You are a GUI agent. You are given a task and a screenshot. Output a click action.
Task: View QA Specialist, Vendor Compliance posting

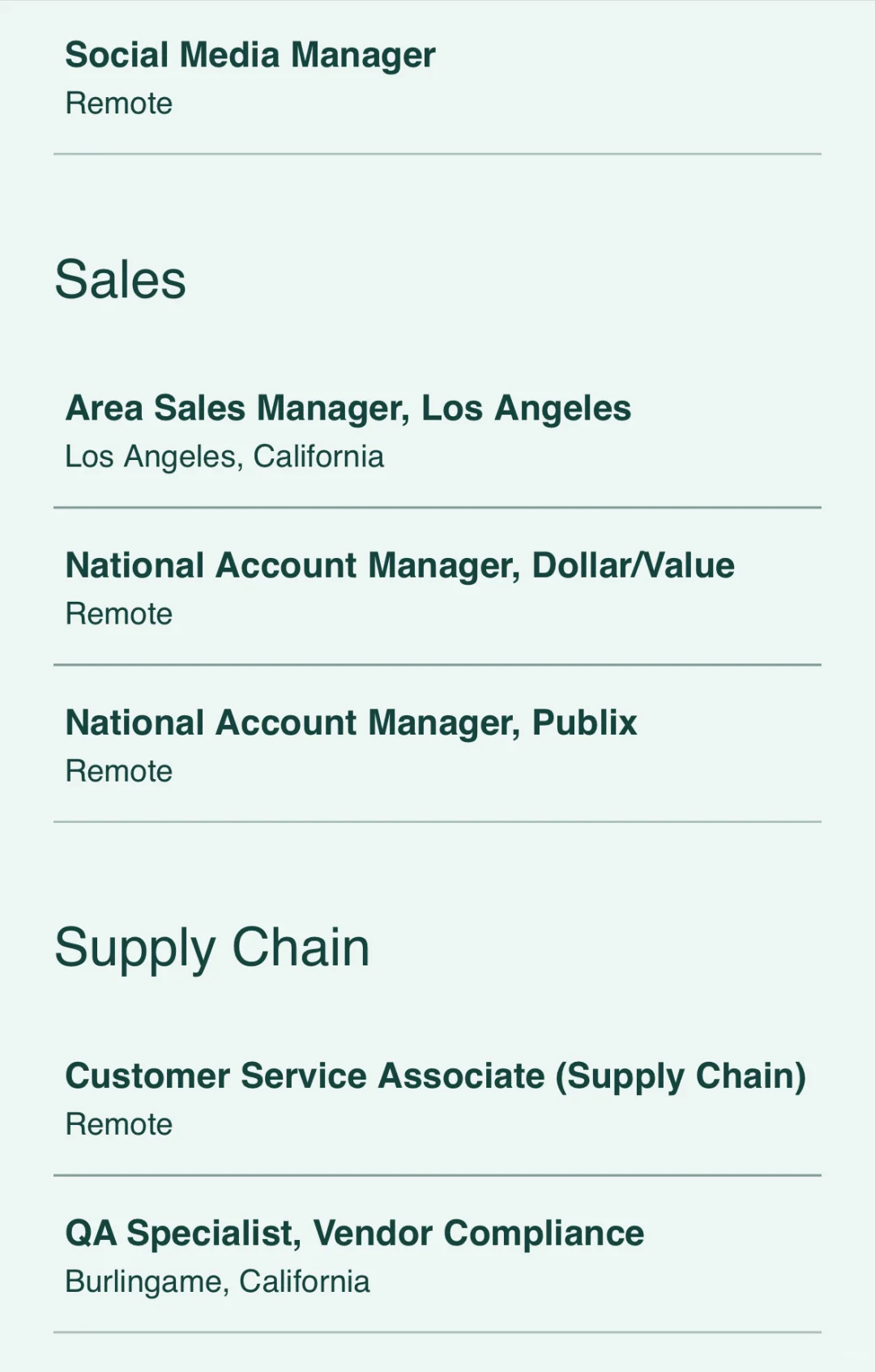(x=355, y=1234)
